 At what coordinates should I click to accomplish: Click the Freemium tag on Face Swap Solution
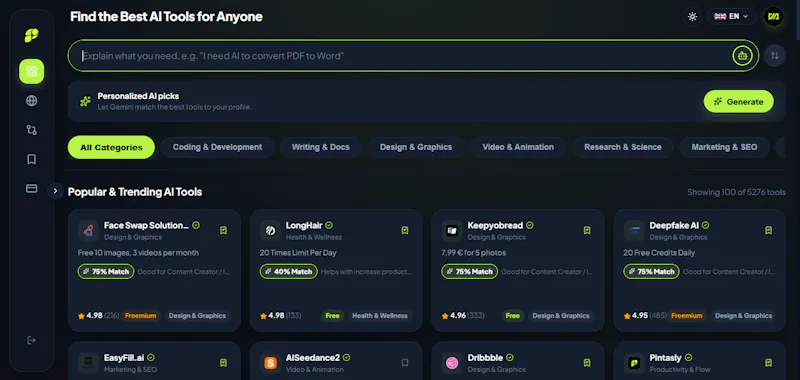coord(140,316)
